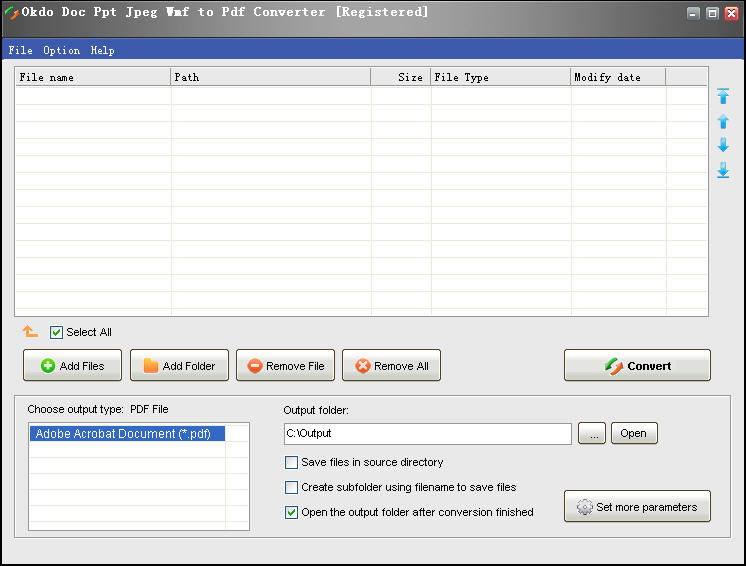Move selected file down one position

[723, 145]
